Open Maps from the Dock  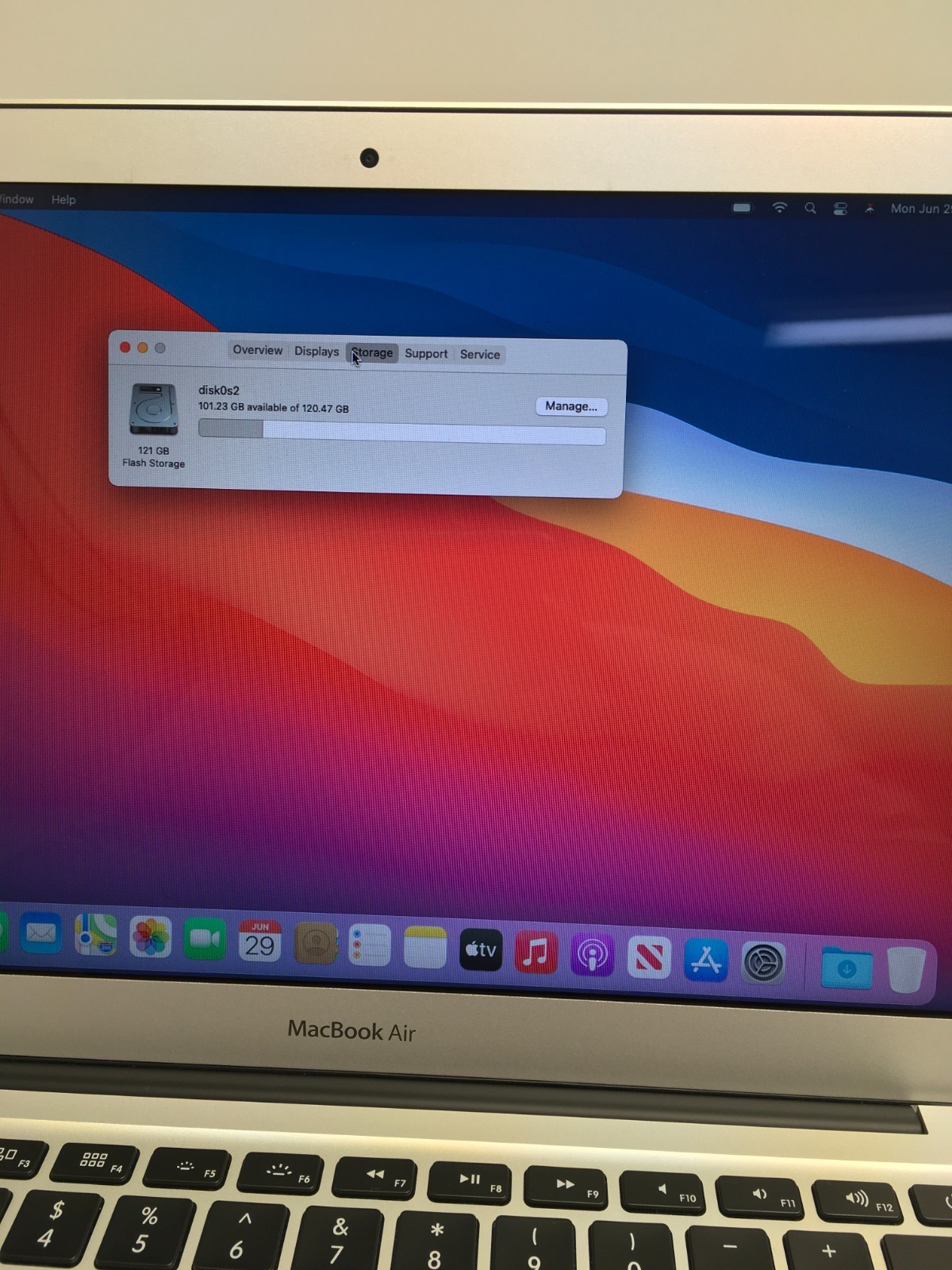[95, 934]
